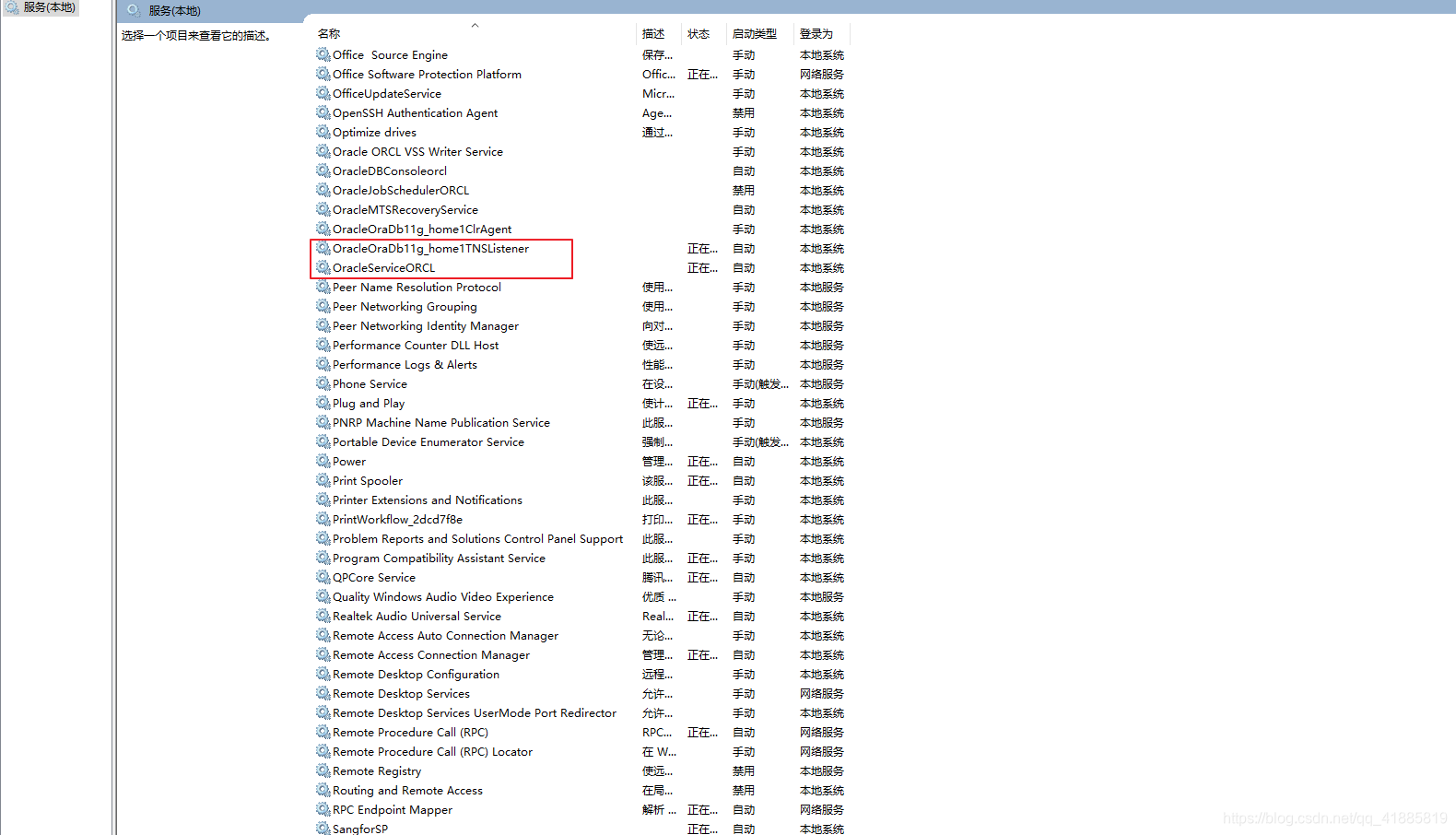Image resolution: width=1456 pixels, height=835 pixels.
Task: Click the Power service gear icon
Action: tap(323, 461)
